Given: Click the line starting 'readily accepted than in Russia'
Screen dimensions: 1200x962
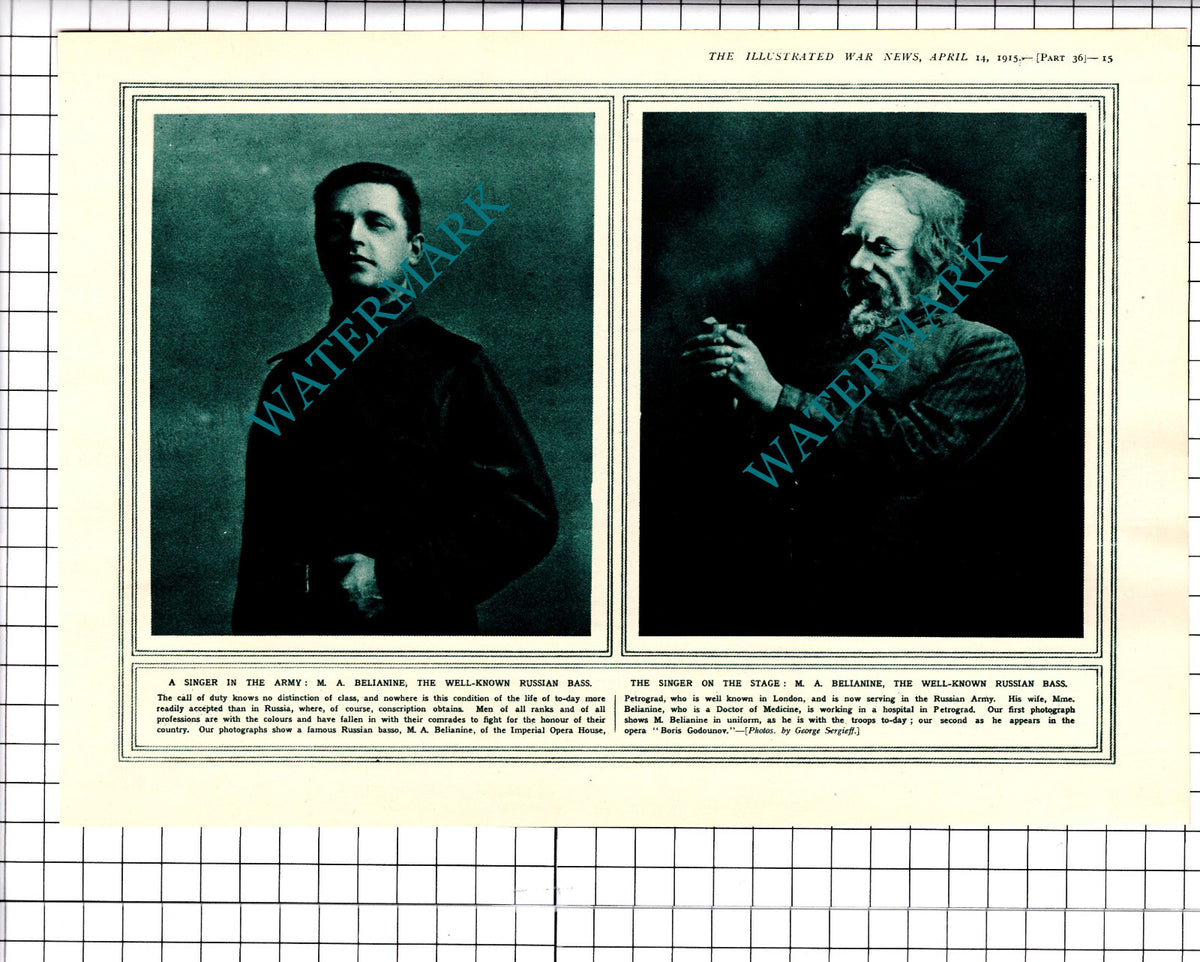Looking at the screenshot, I should pos(381,709).
